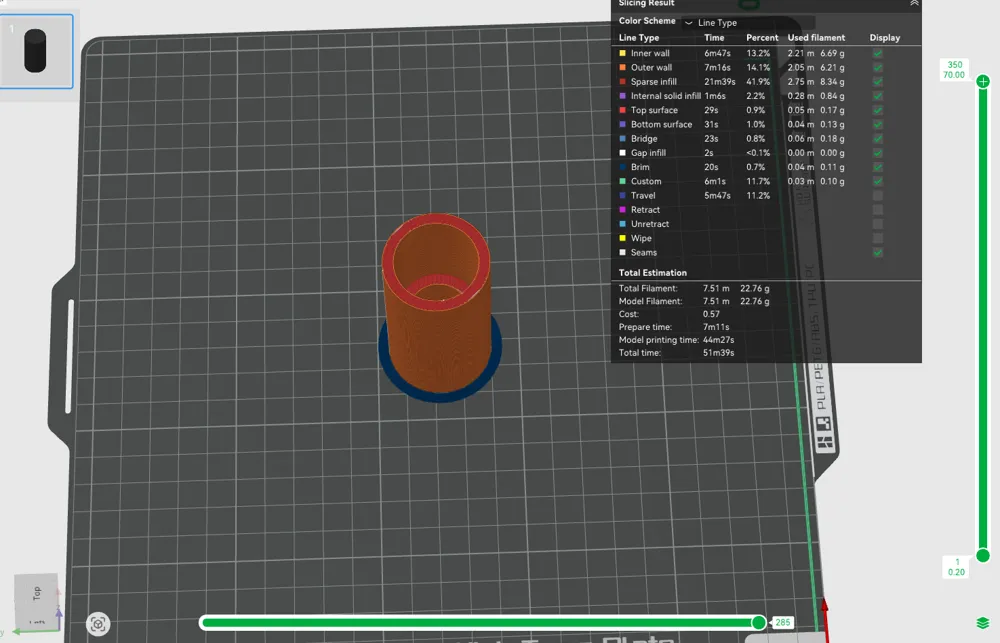Enable the Travel display checkbox
Image resolution: width=1000 pixels, height=643 pixels.
coord(878,196)
